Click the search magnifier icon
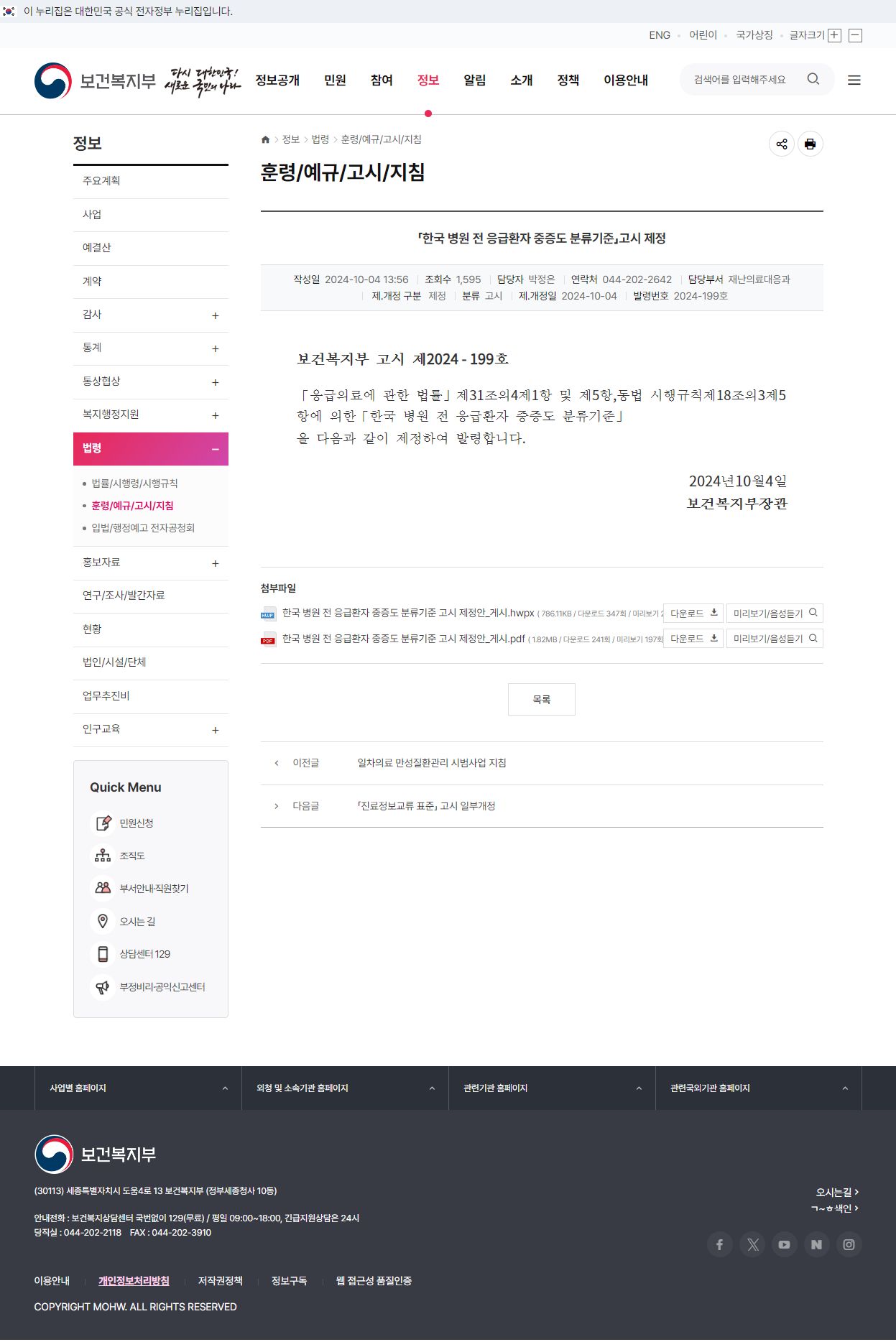 point(813,79)
